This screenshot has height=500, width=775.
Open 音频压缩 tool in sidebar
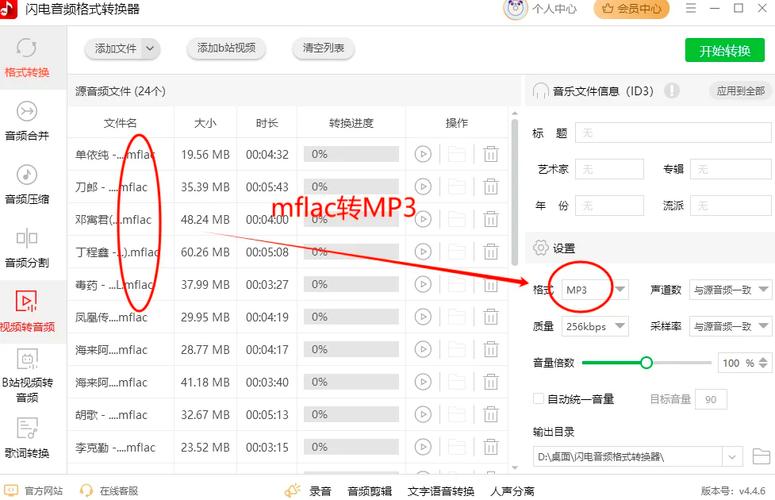[x=27, y=183]
